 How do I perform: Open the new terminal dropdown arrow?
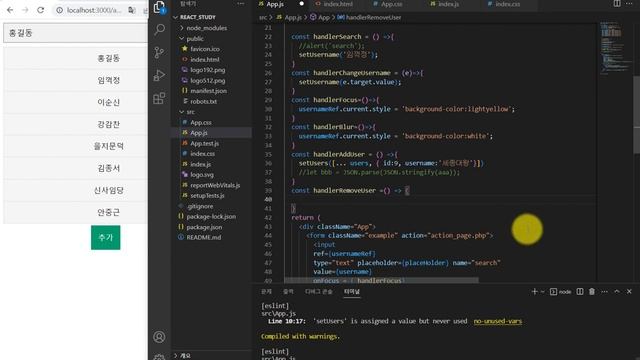[x=542, y=291]
